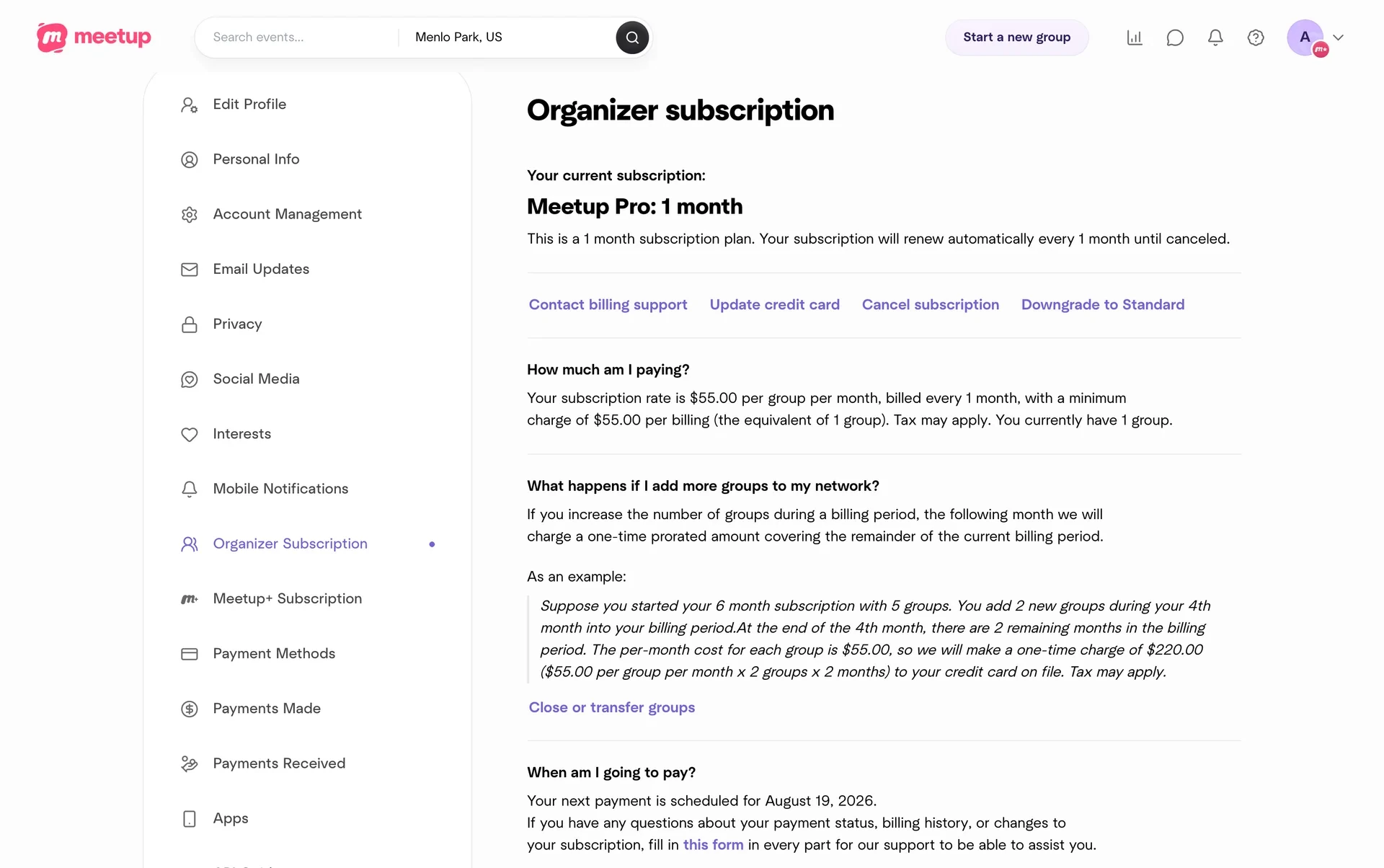This screenshot has width=1384, height=868.
Task: Focus the Search events input field
Action: pyautogui.click(x=298, y=37)
